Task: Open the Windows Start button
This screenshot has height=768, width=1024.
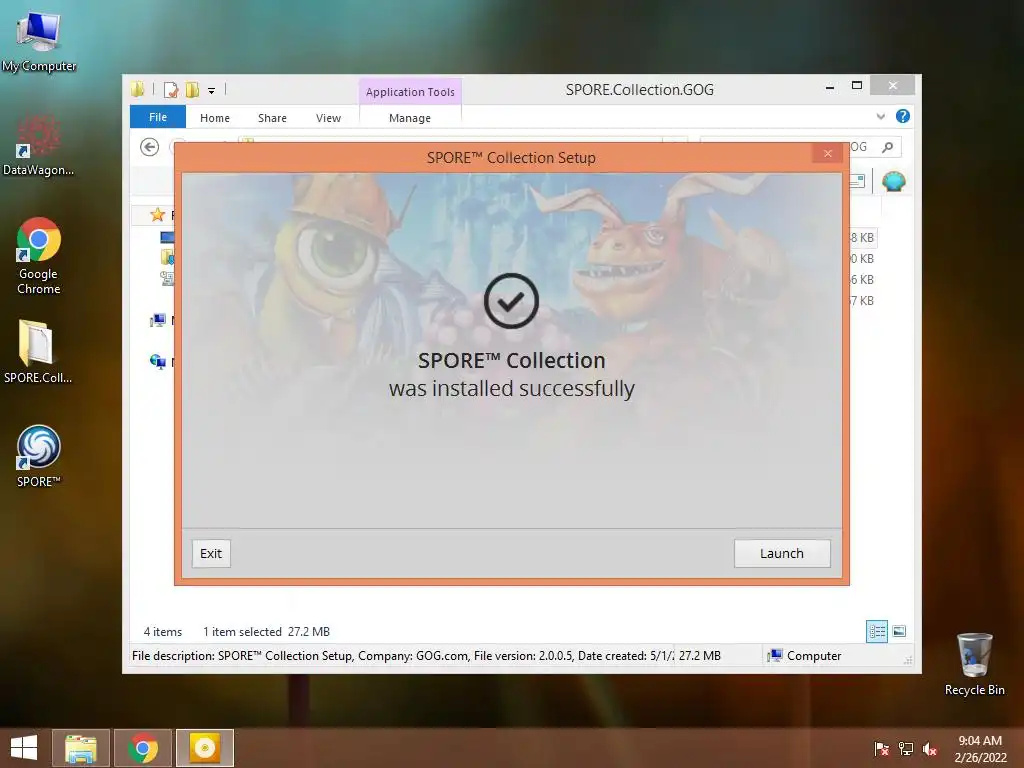Action: (x=24, y=748)
